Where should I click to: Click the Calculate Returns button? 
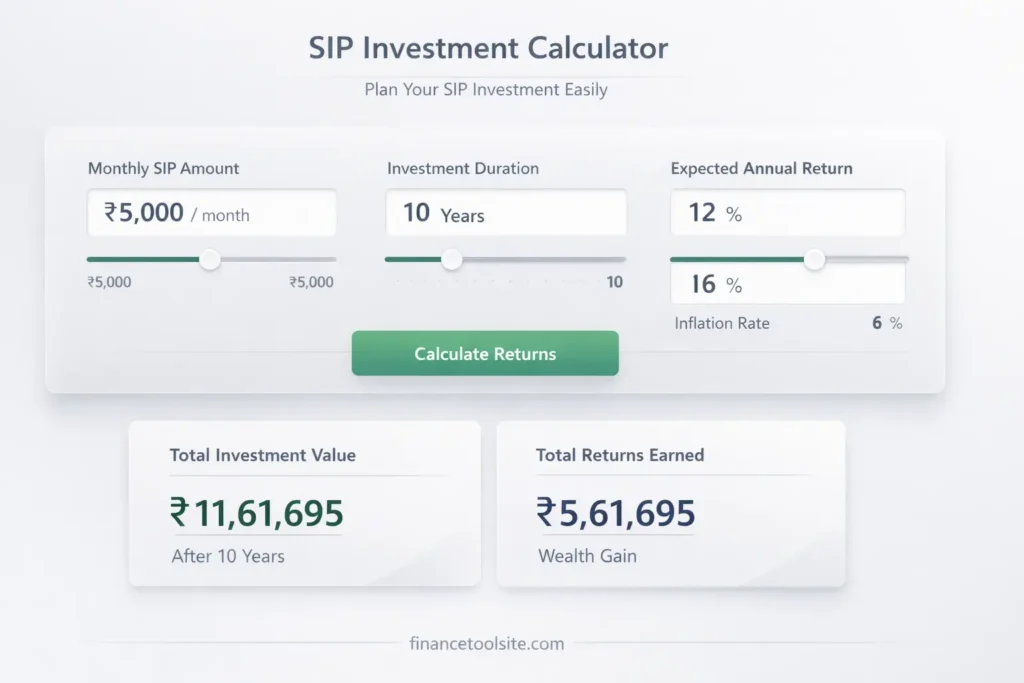pyautogui.click(x=484, y=353)
